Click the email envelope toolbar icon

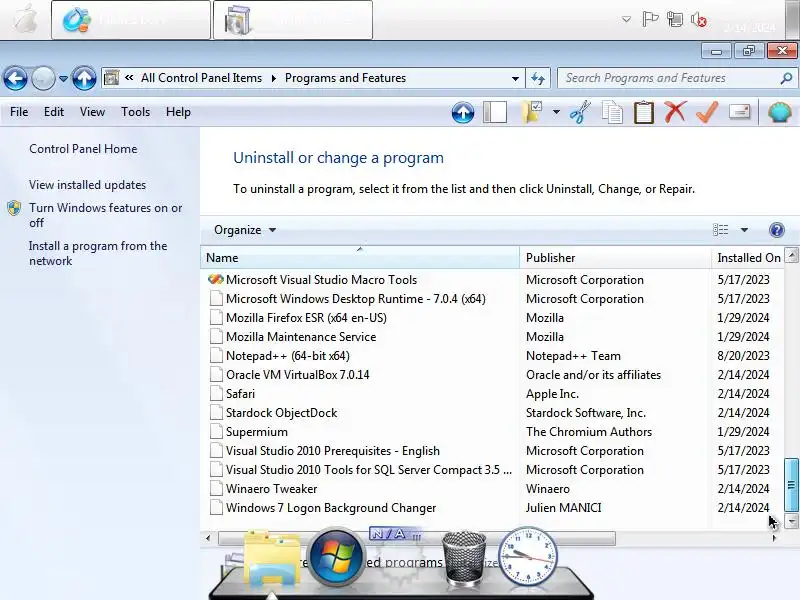[739, 111]
